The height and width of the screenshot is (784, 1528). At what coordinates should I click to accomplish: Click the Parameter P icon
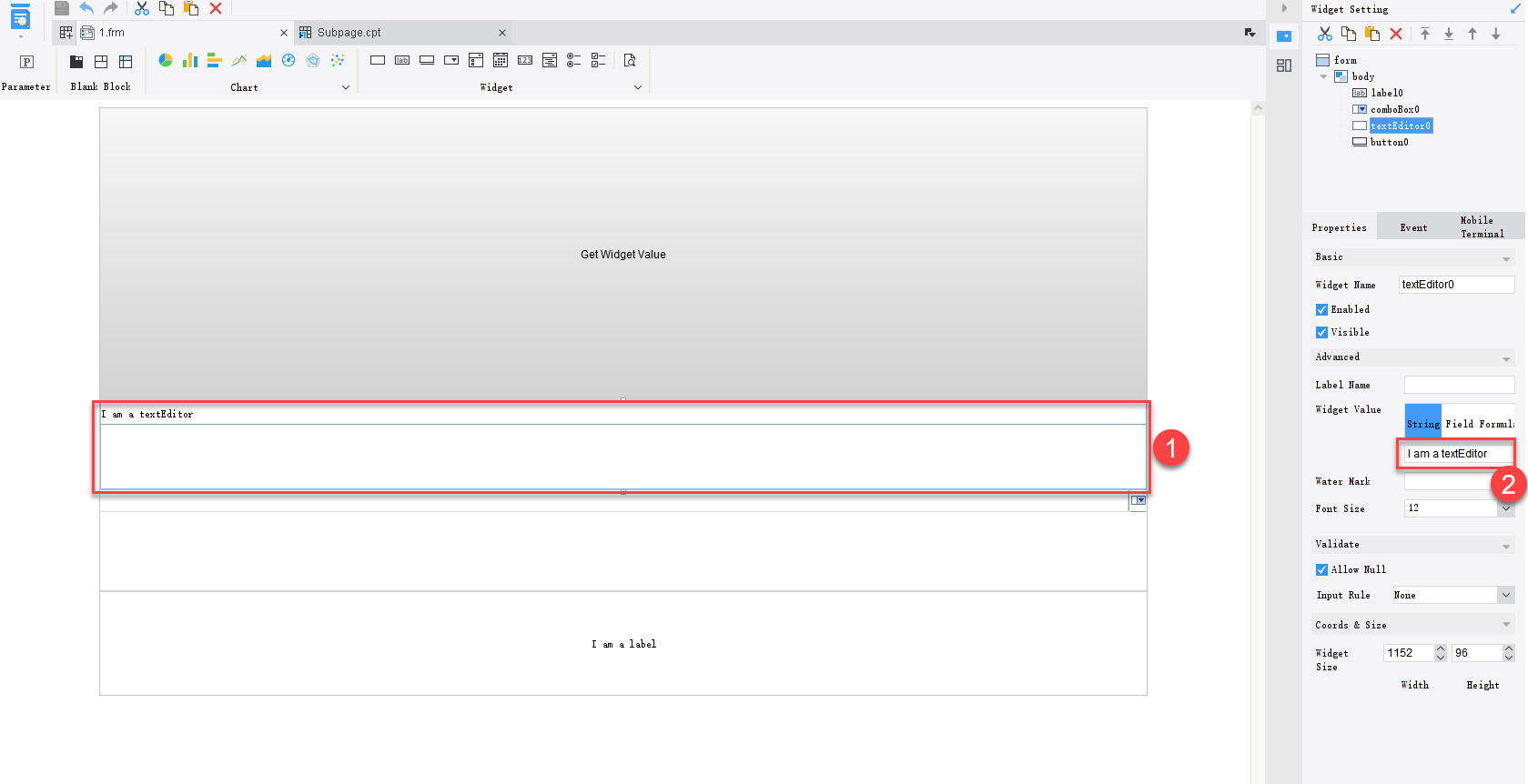click(x=26, y=62)
